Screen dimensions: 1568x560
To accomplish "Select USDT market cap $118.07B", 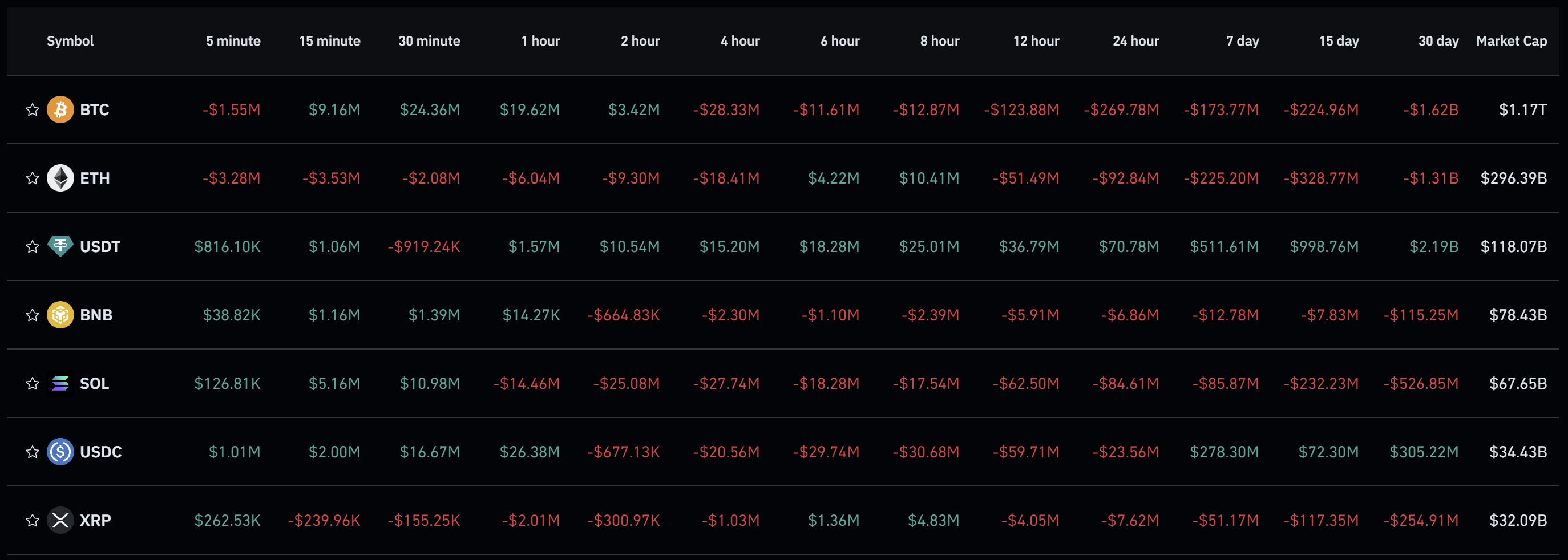I will pyautogui.click(x=1513, y=246).
